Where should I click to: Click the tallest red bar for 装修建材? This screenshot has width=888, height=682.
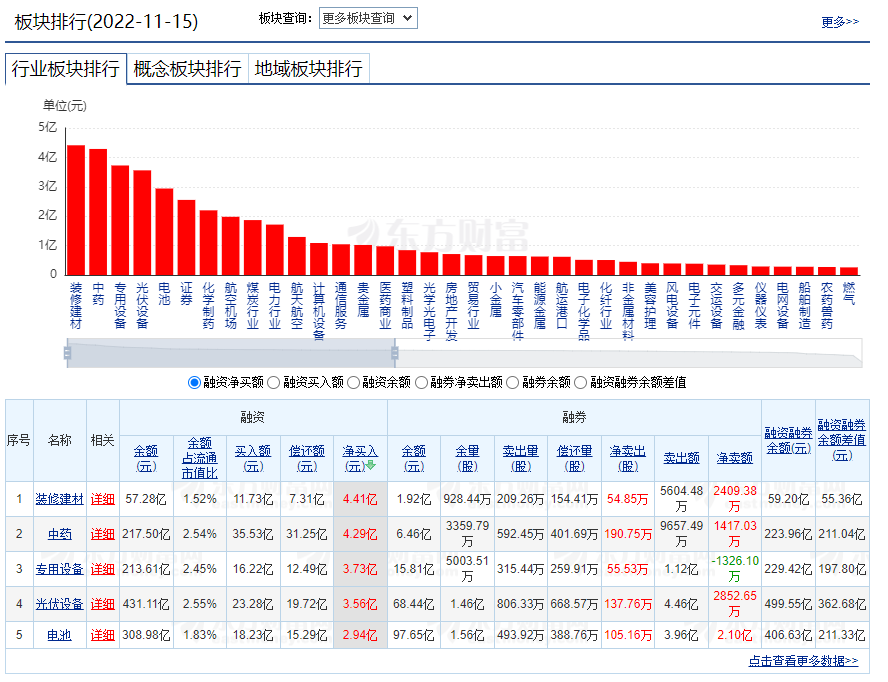[76, 208]
